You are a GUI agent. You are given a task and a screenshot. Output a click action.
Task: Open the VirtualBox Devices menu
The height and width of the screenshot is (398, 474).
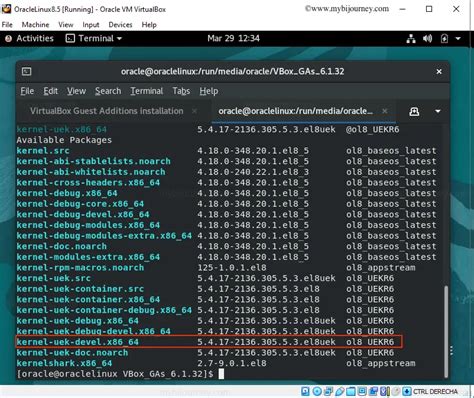120,25
